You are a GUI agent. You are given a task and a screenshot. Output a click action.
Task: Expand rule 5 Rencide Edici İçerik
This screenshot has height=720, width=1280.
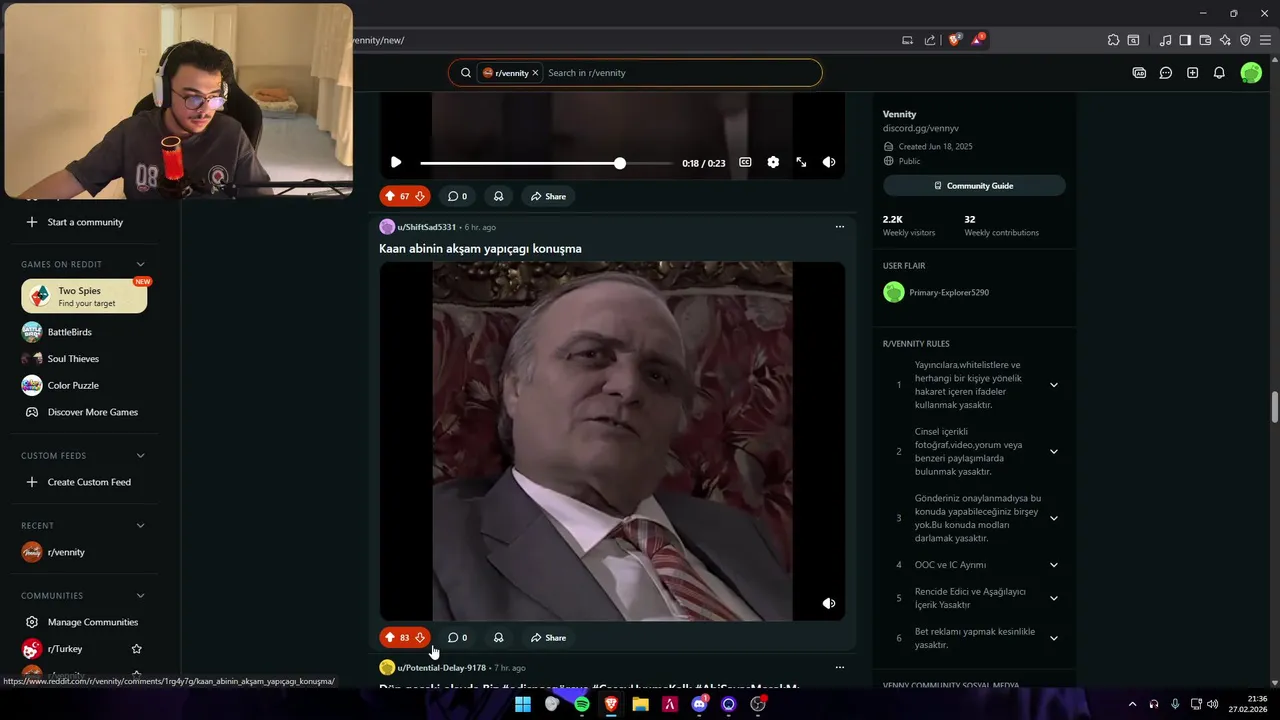1053,598
